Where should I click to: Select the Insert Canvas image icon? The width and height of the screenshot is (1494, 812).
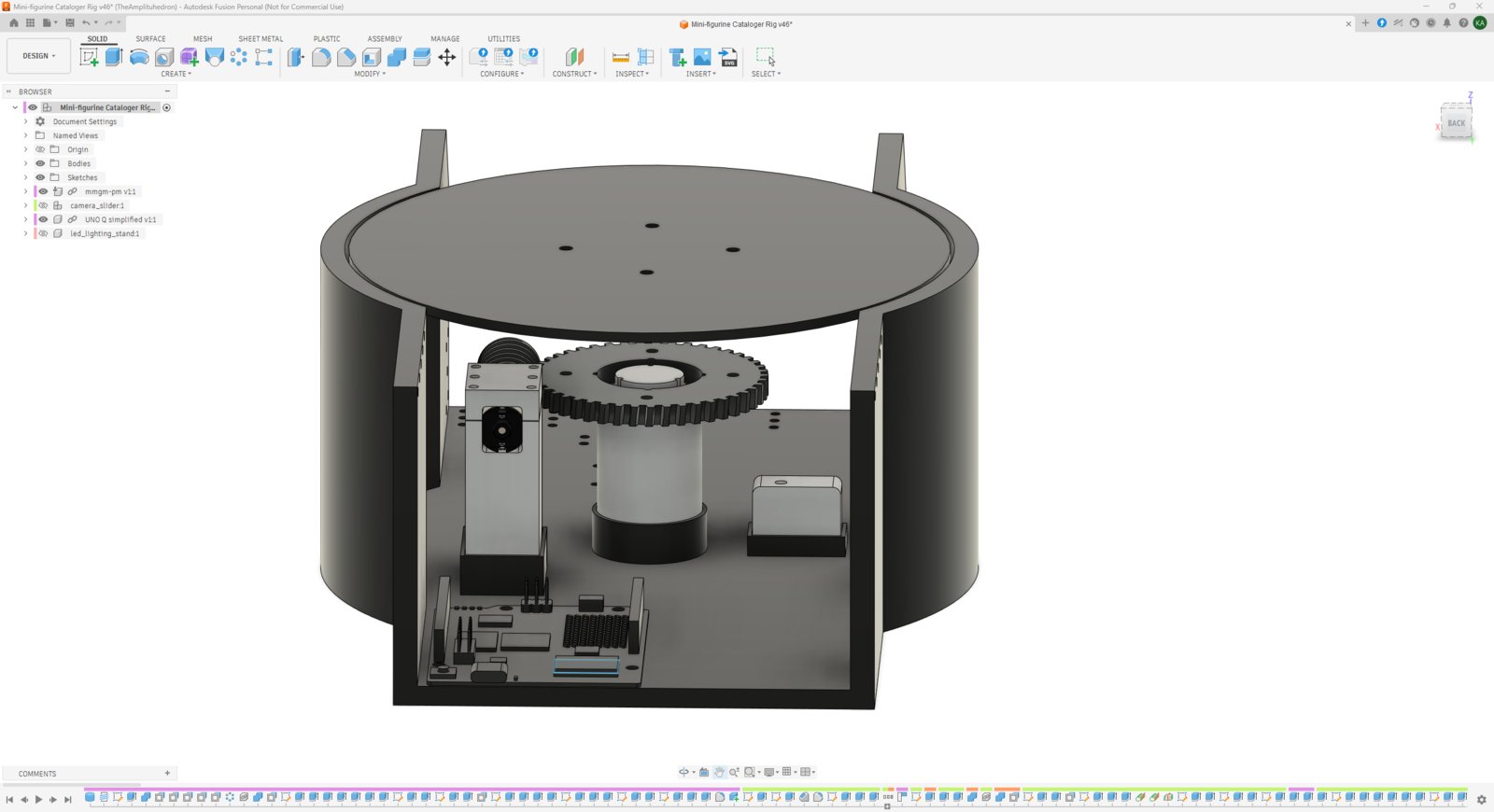click(702, 57)
